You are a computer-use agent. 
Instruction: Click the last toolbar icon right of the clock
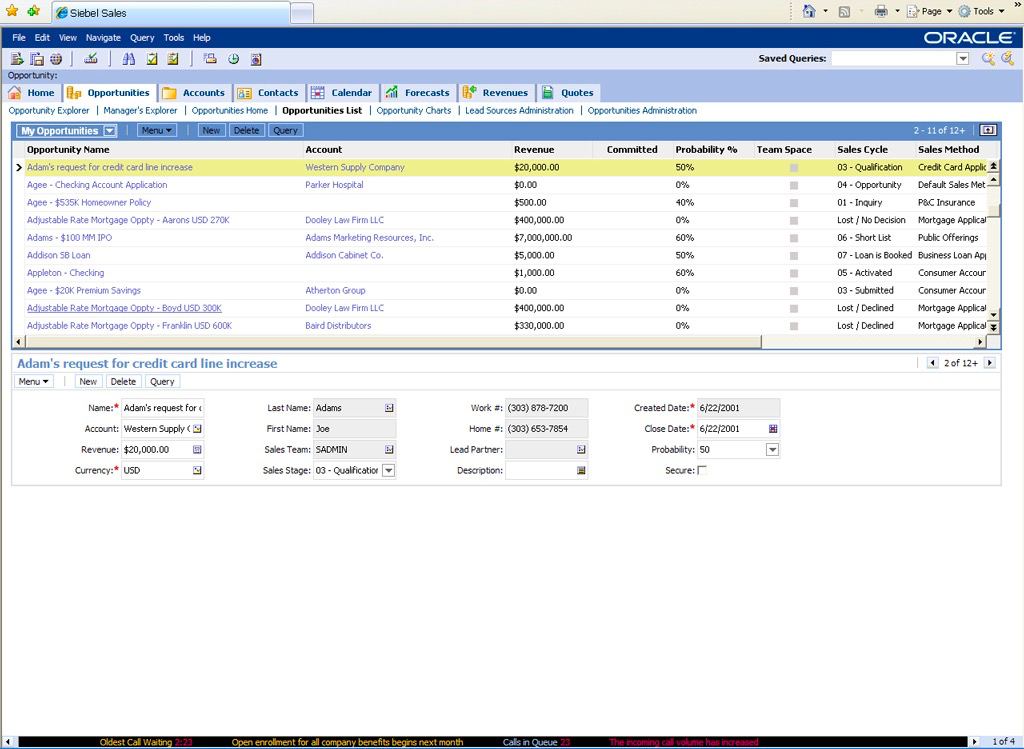[256, 59]
